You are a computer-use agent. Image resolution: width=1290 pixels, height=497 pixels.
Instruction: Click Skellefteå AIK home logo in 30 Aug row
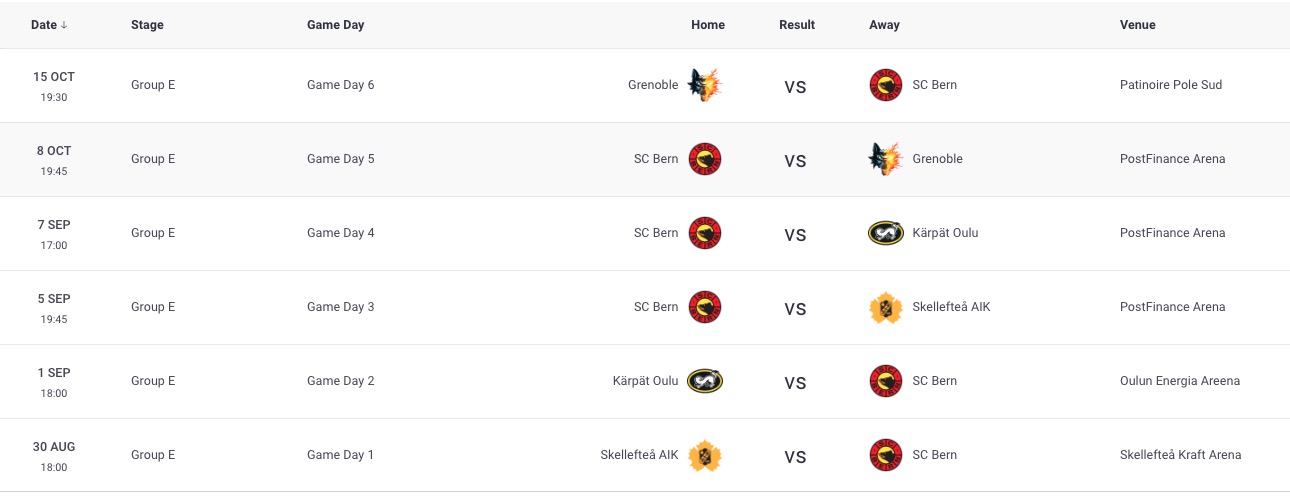point(705,455)
